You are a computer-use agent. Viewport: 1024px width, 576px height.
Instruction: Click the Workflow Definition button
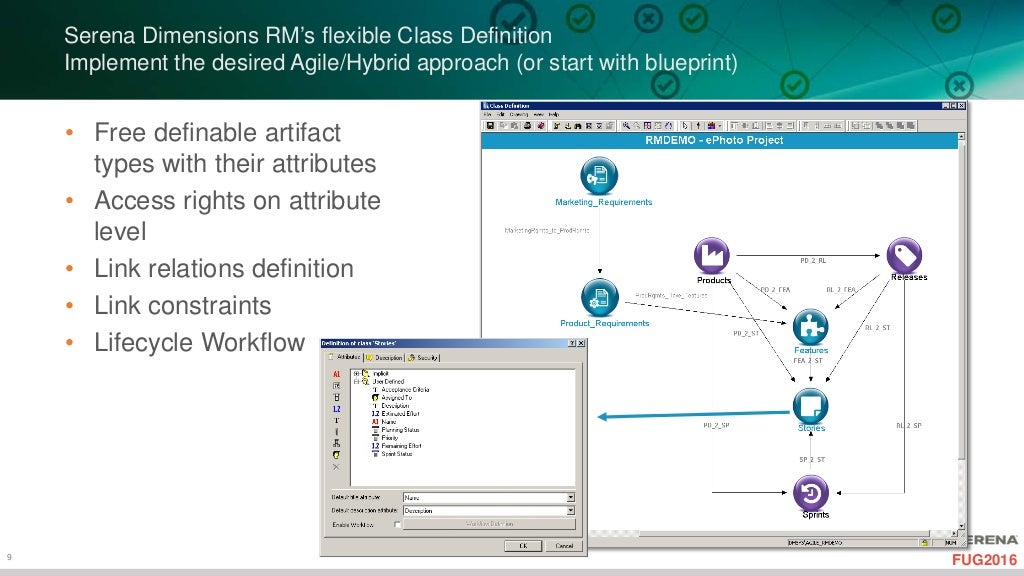[489, 524]
